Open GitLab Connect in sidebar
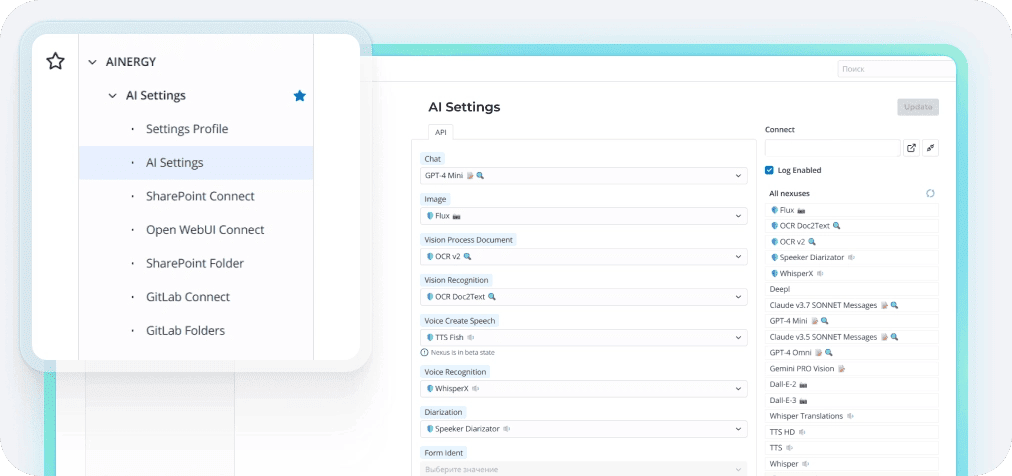 [188, 297]
